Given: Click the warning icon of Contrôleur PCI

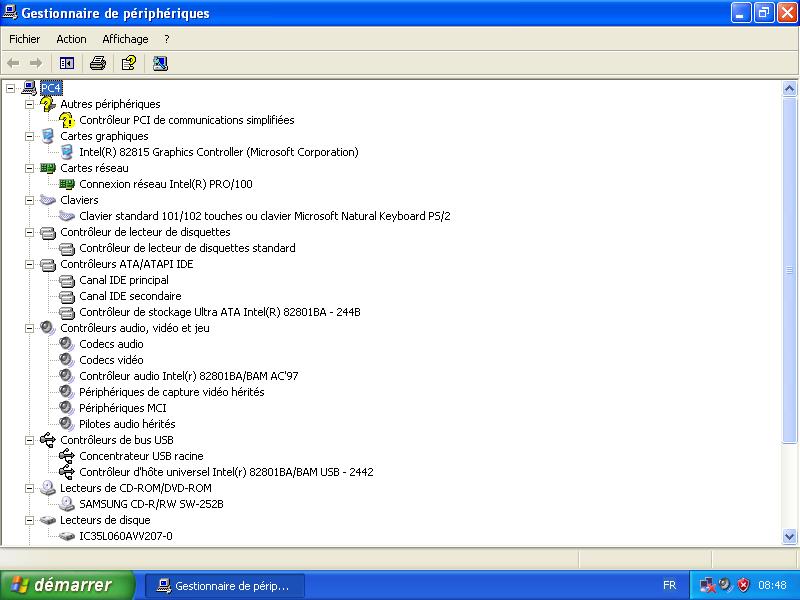Looking at the screenshot, I should click(x=67, y=120).
